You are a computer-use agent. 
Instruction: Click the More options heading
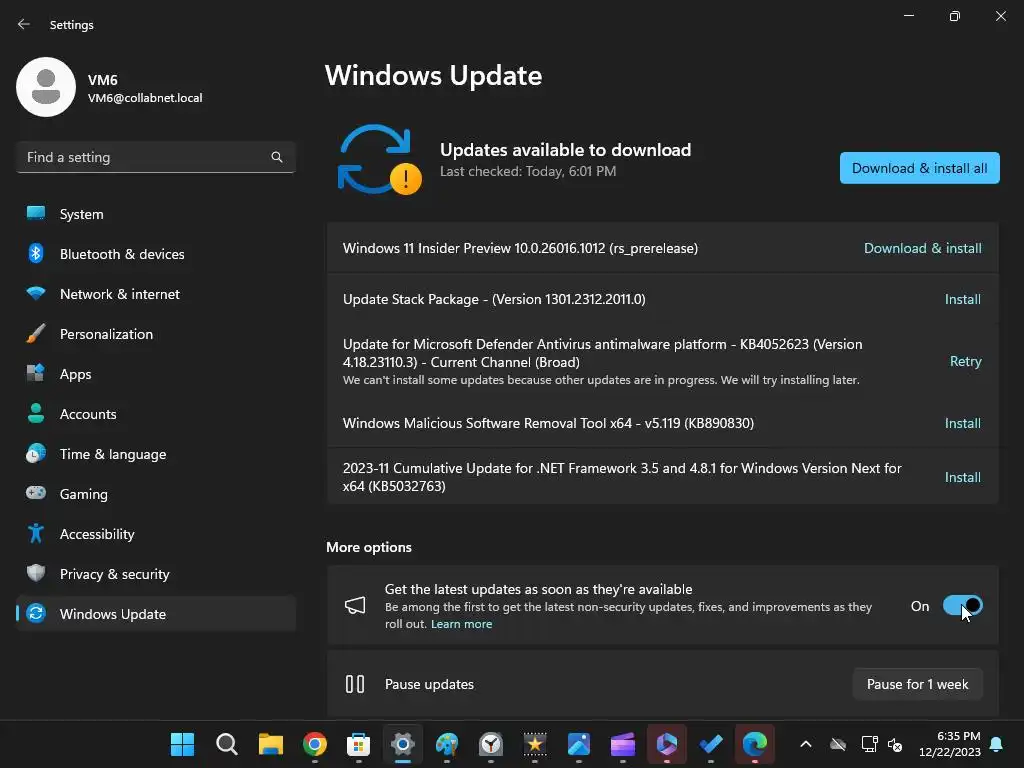[x=369, y=547]
